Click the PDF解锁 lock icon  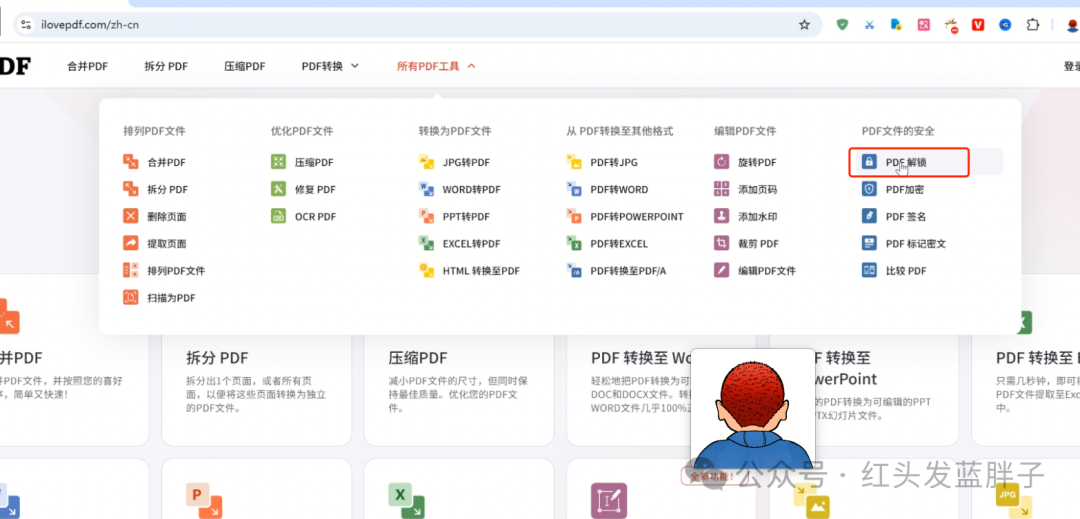[x=869, y=162]
